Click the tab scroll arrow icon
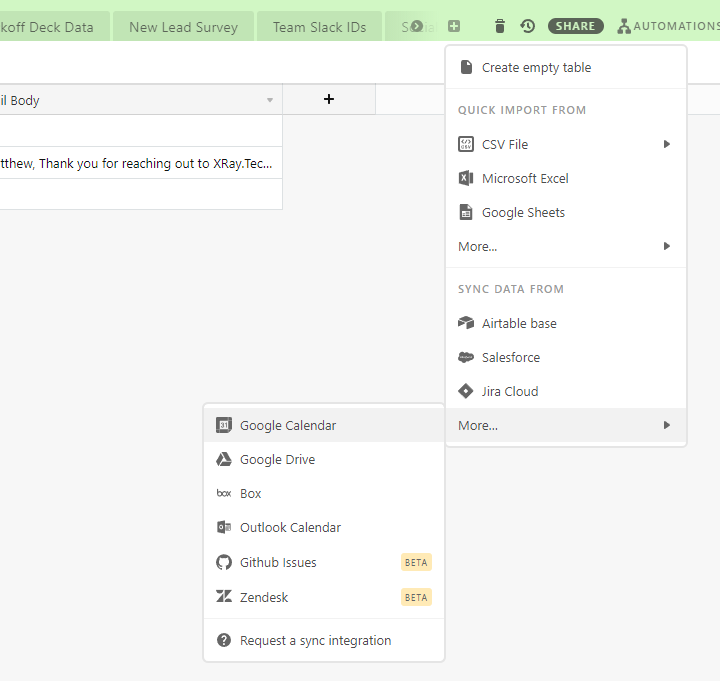The image size is (720, 681). pos(416,26)
